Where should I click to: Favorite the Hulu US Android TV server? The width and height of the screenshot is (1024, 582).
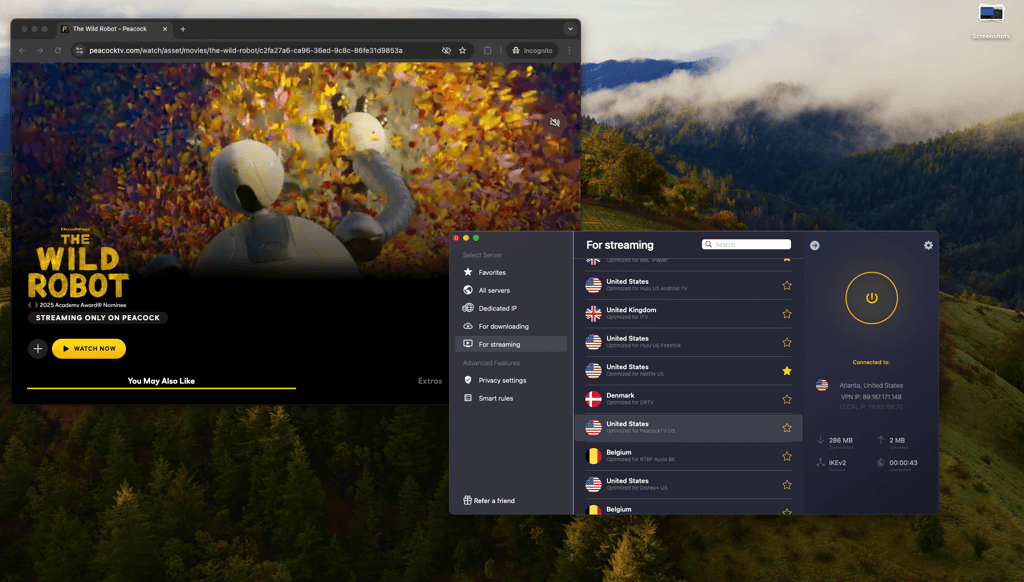[x=787, y=285]
